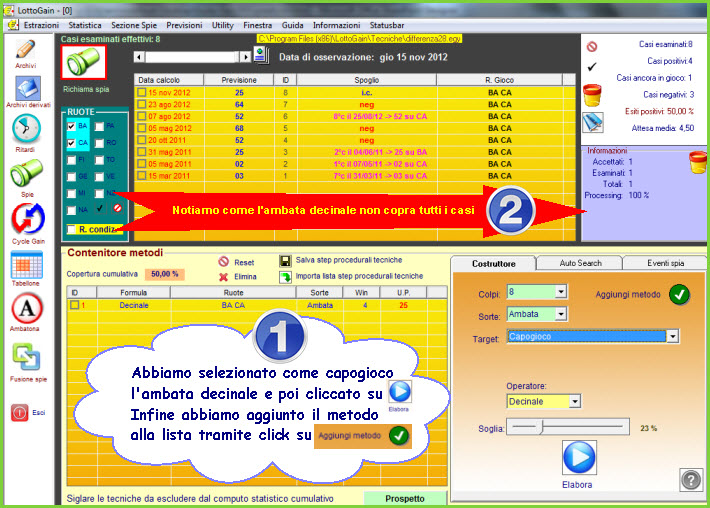The width and height of the screenshot is (710, 508).
Task: Click the Salva step procedurali floppy icon
Action: coord(285,261)
